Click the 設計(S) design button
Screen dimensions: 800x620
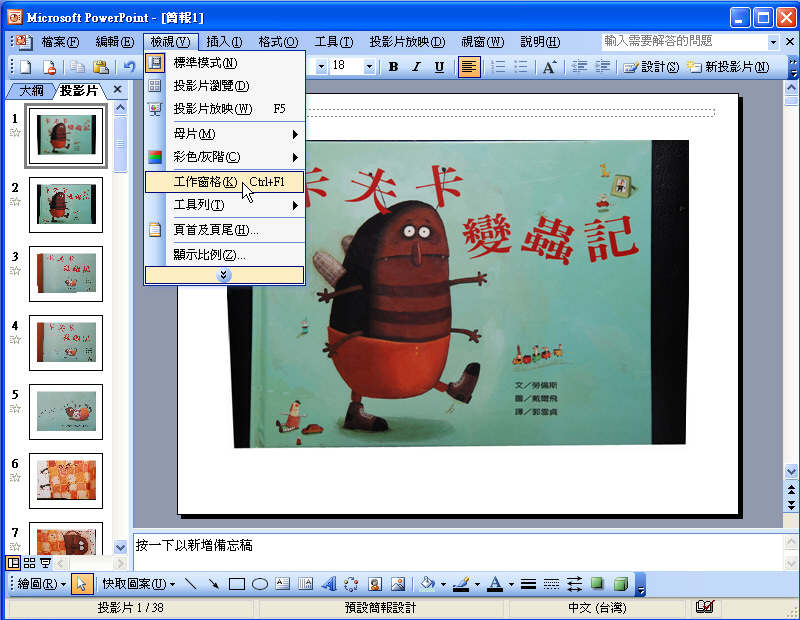click(x=652, y=67)
